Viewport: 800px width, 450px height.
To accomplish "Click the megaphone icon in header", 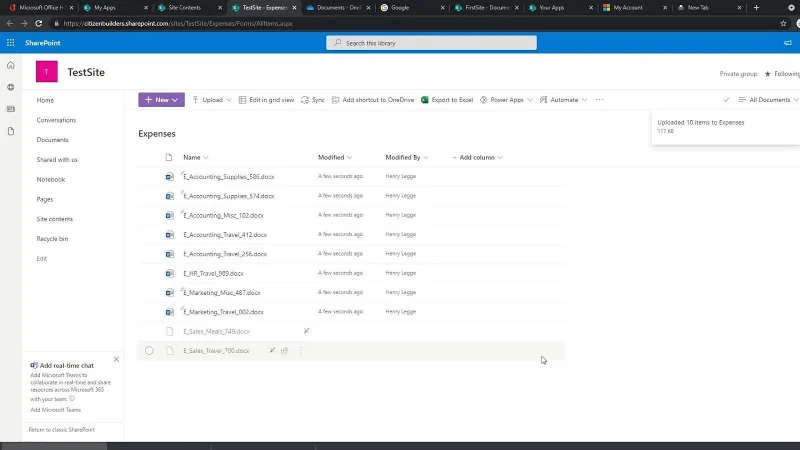I will (788, 43).
